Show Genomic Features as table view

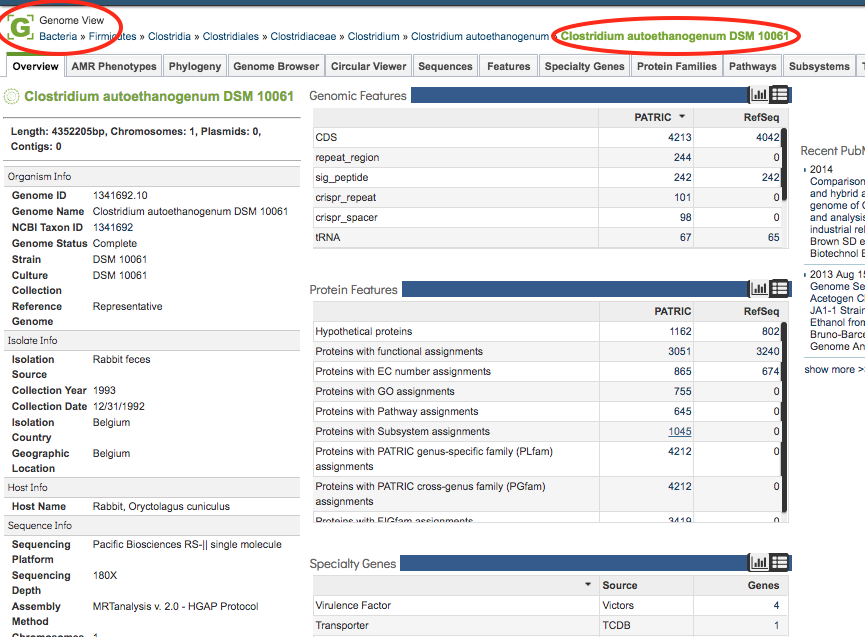click(x=779, y=95)
